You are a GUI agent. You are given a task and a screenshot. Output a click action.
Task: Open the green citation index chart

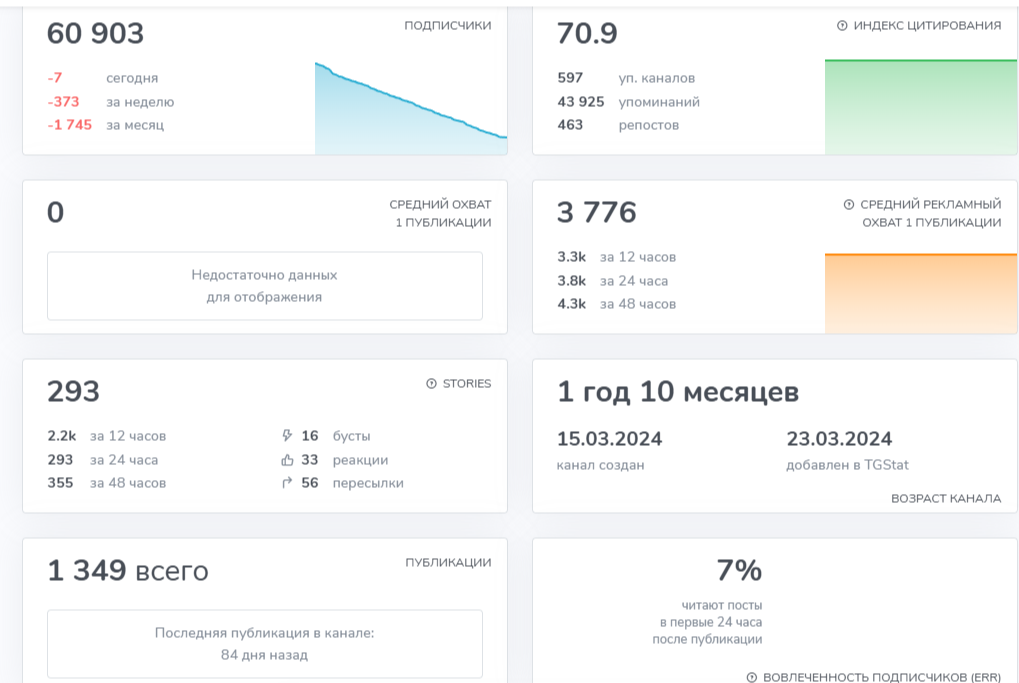click(x=920, y=107)
